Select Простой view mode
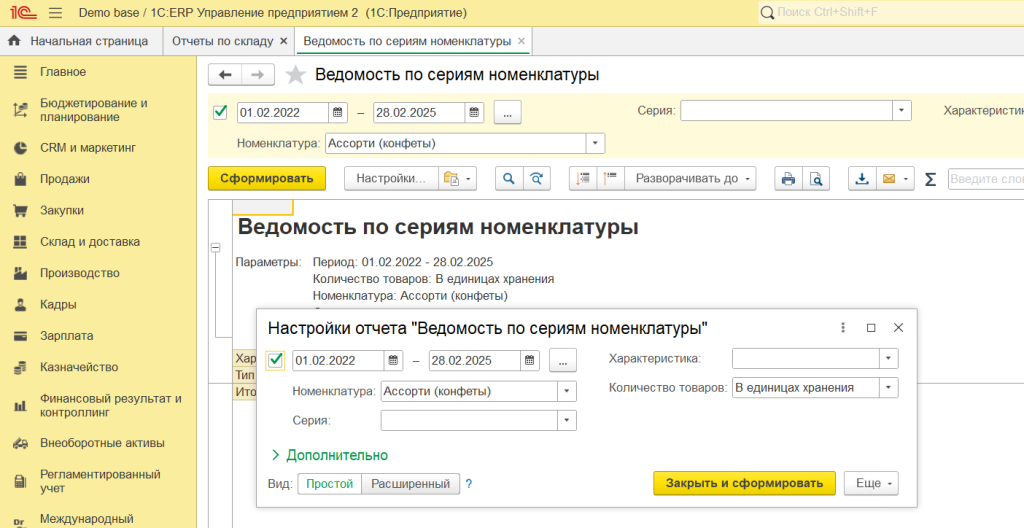 coord(329,484)
